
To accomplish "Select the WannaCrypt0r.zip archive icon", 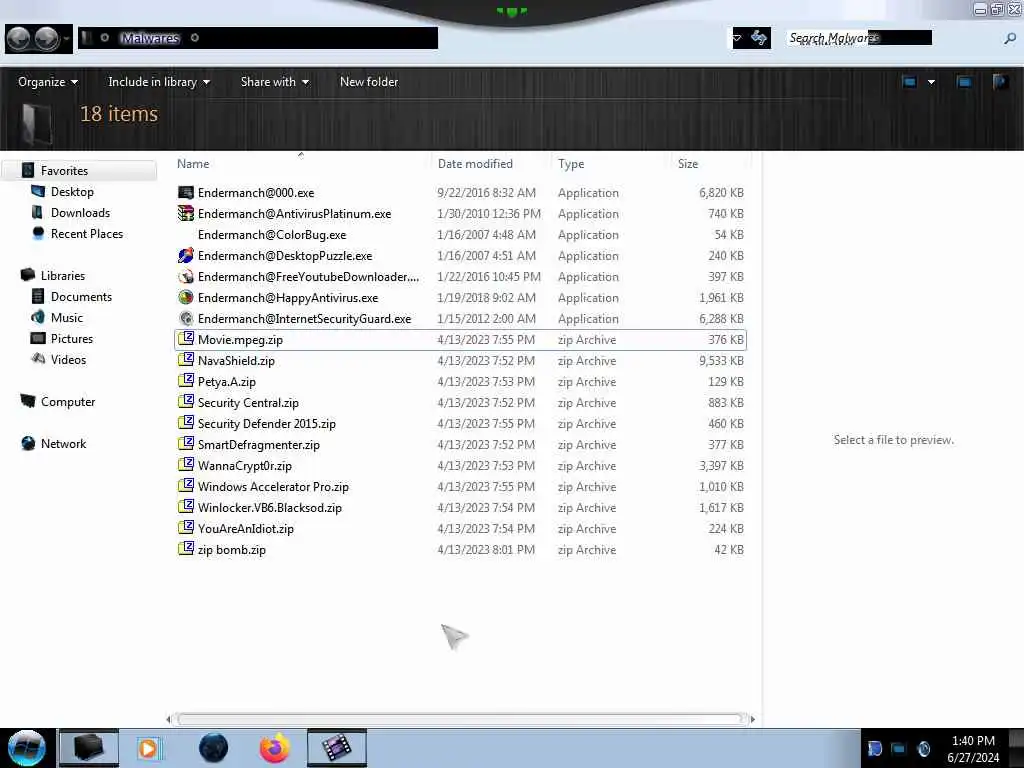I will (x=186, y=465).
